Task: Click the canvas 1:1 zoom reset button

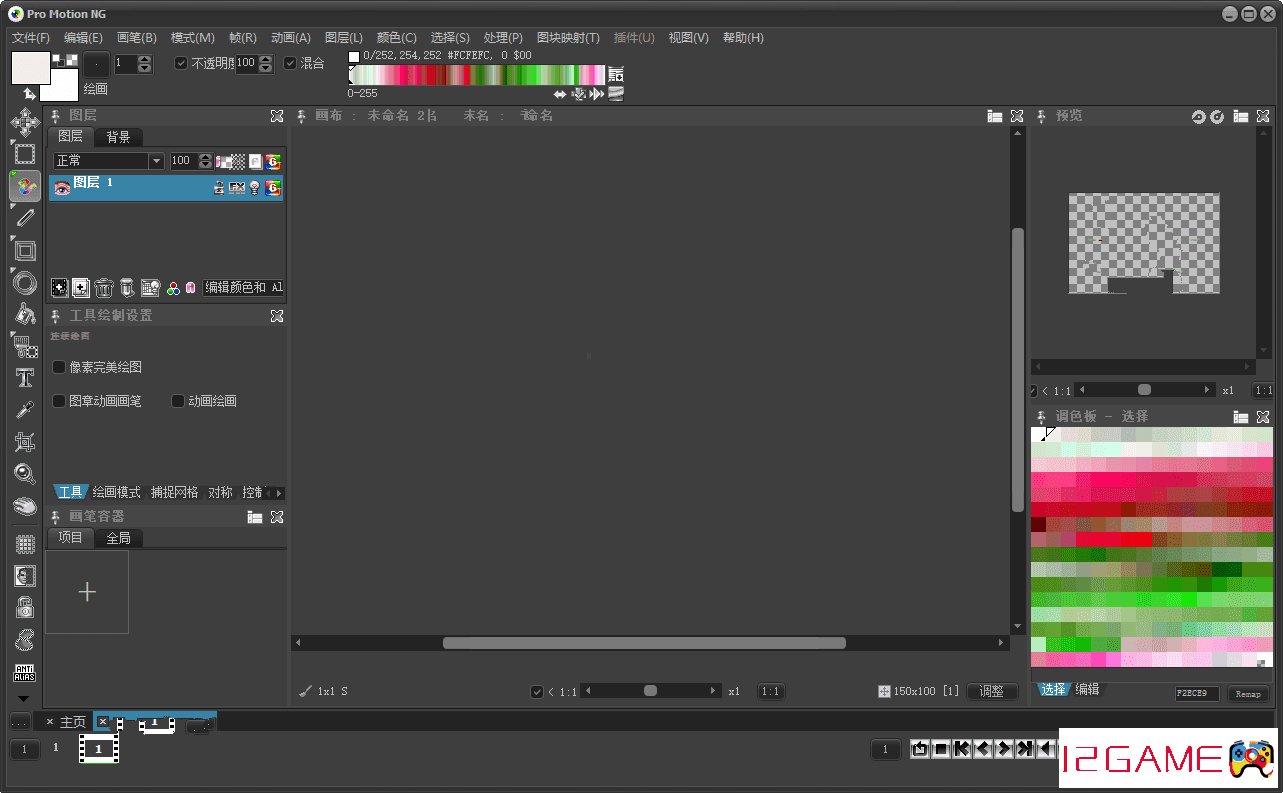Action: click(x=770, y=691)
